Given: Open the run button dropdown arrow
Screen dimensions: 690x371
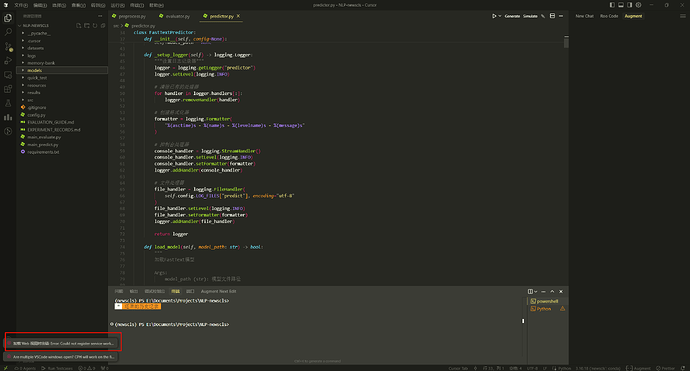Looking at the screenshot, I should (x=499, y=16).
